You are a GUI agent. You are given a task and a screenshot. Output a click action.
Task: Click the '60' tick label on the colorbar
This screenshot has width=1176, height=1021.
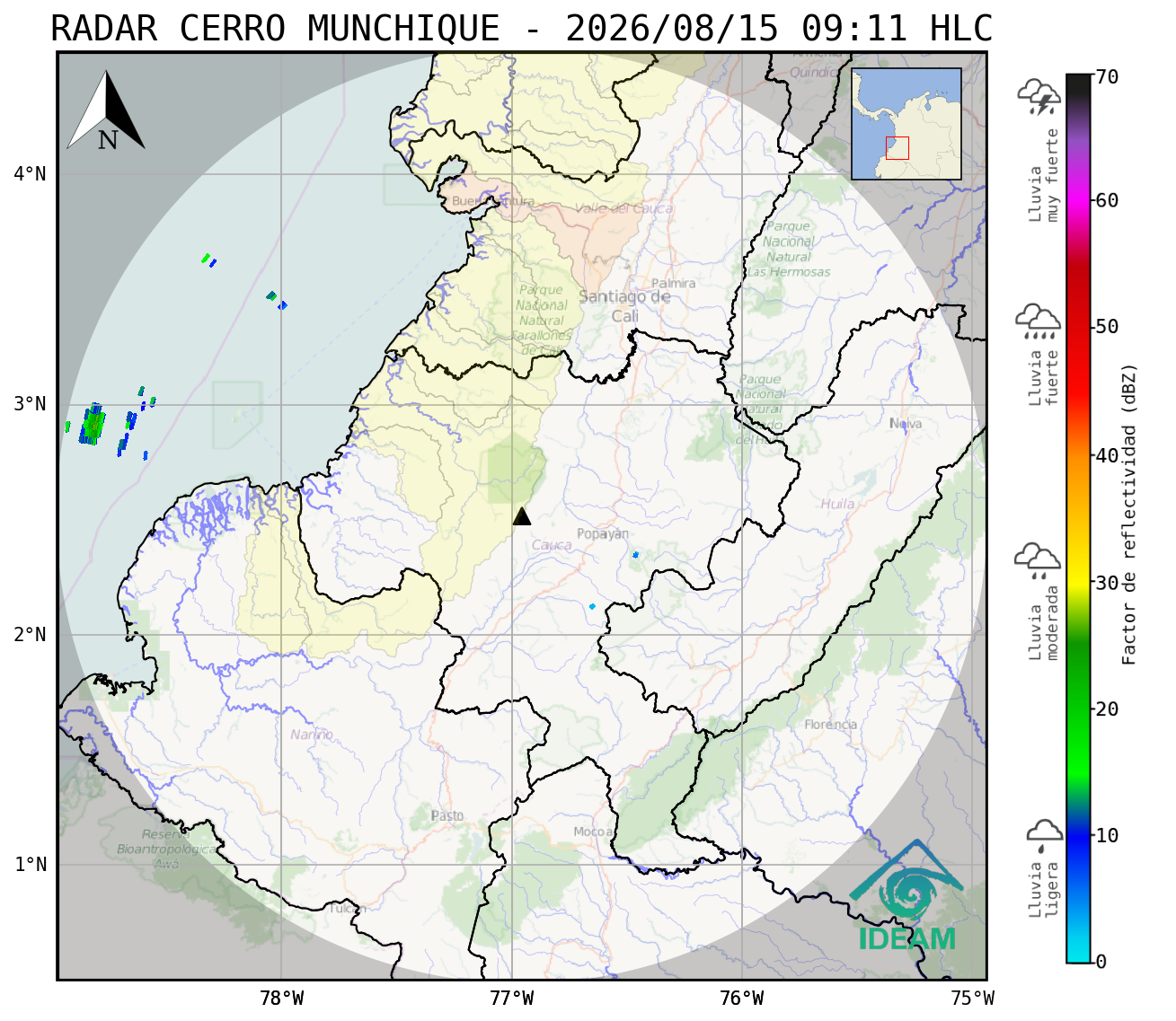pos(1107,200)
